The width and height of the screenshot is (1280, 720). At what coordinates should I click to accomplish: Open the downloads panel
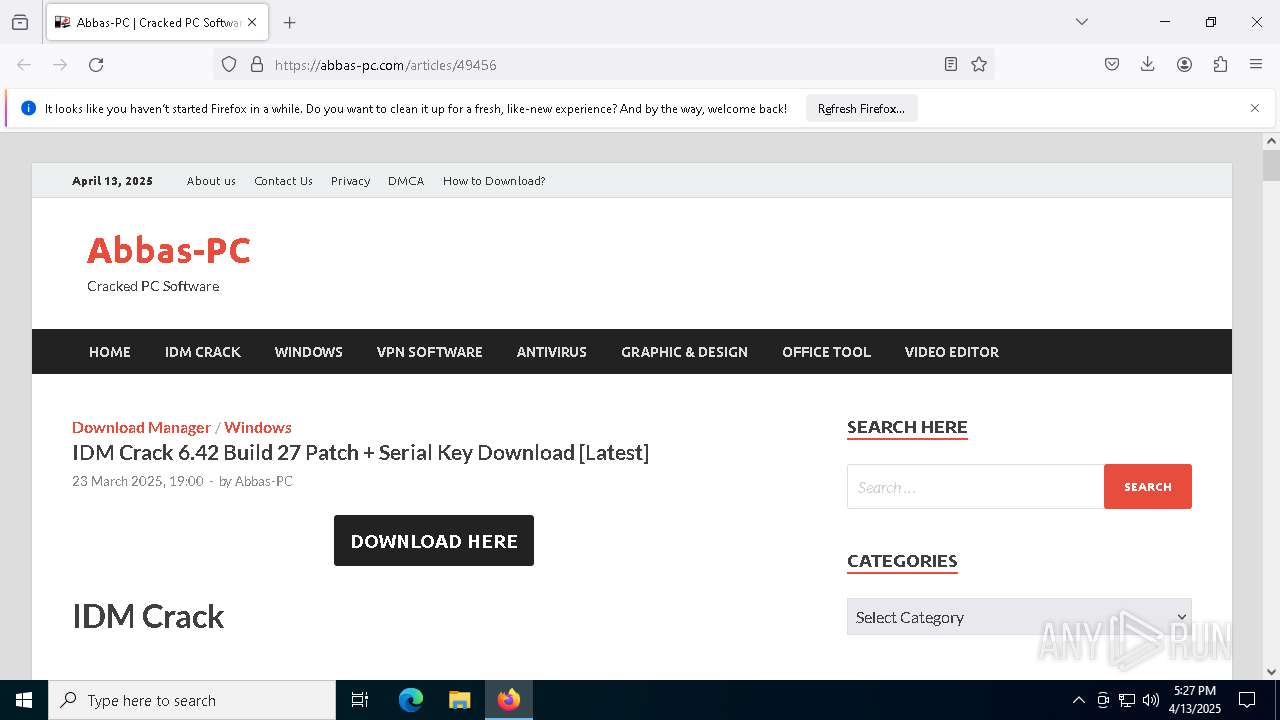coord(1148,64)
